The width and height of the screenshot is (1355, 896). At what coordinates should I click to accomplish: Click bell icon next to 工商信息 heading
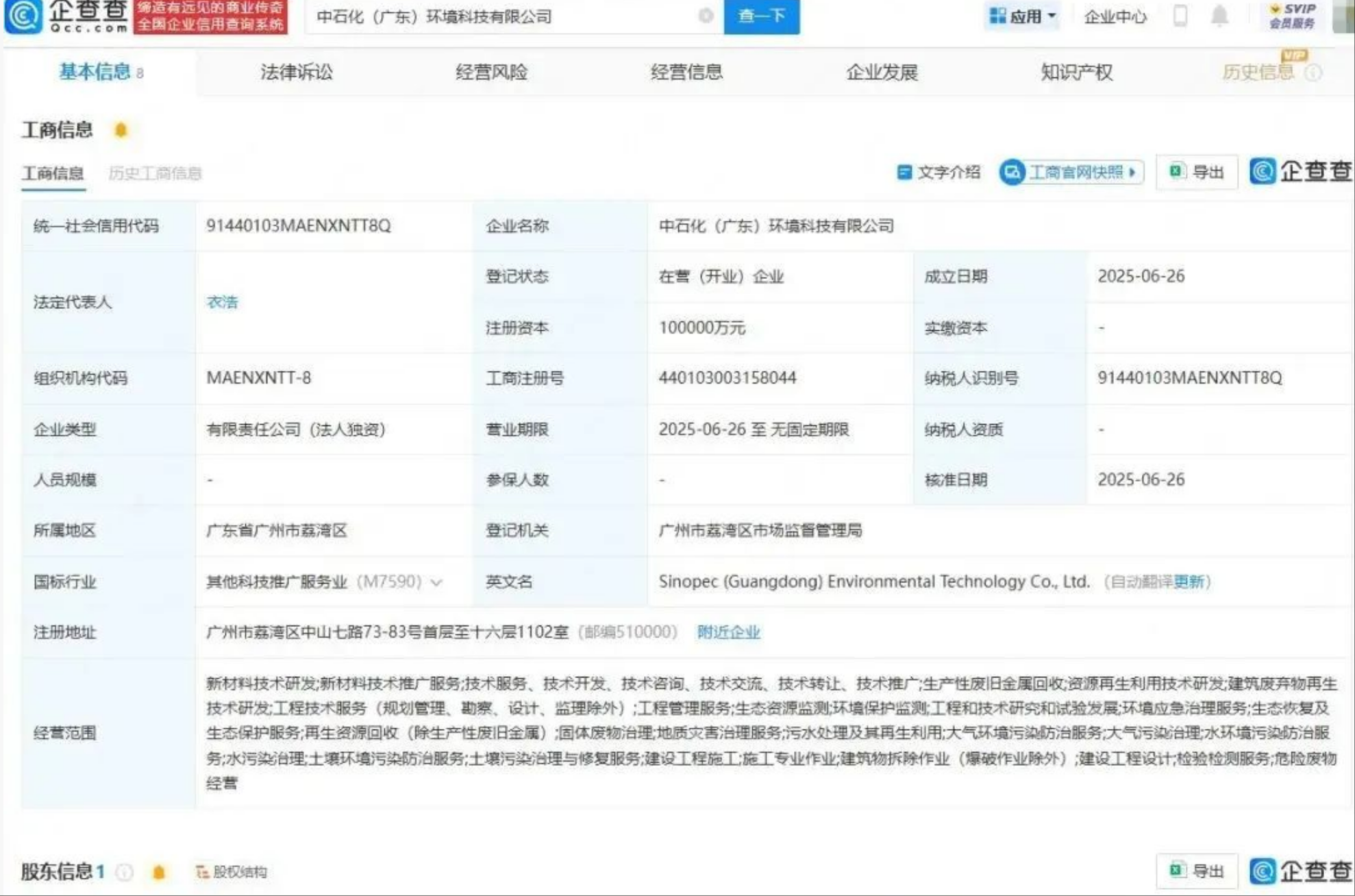121,129
